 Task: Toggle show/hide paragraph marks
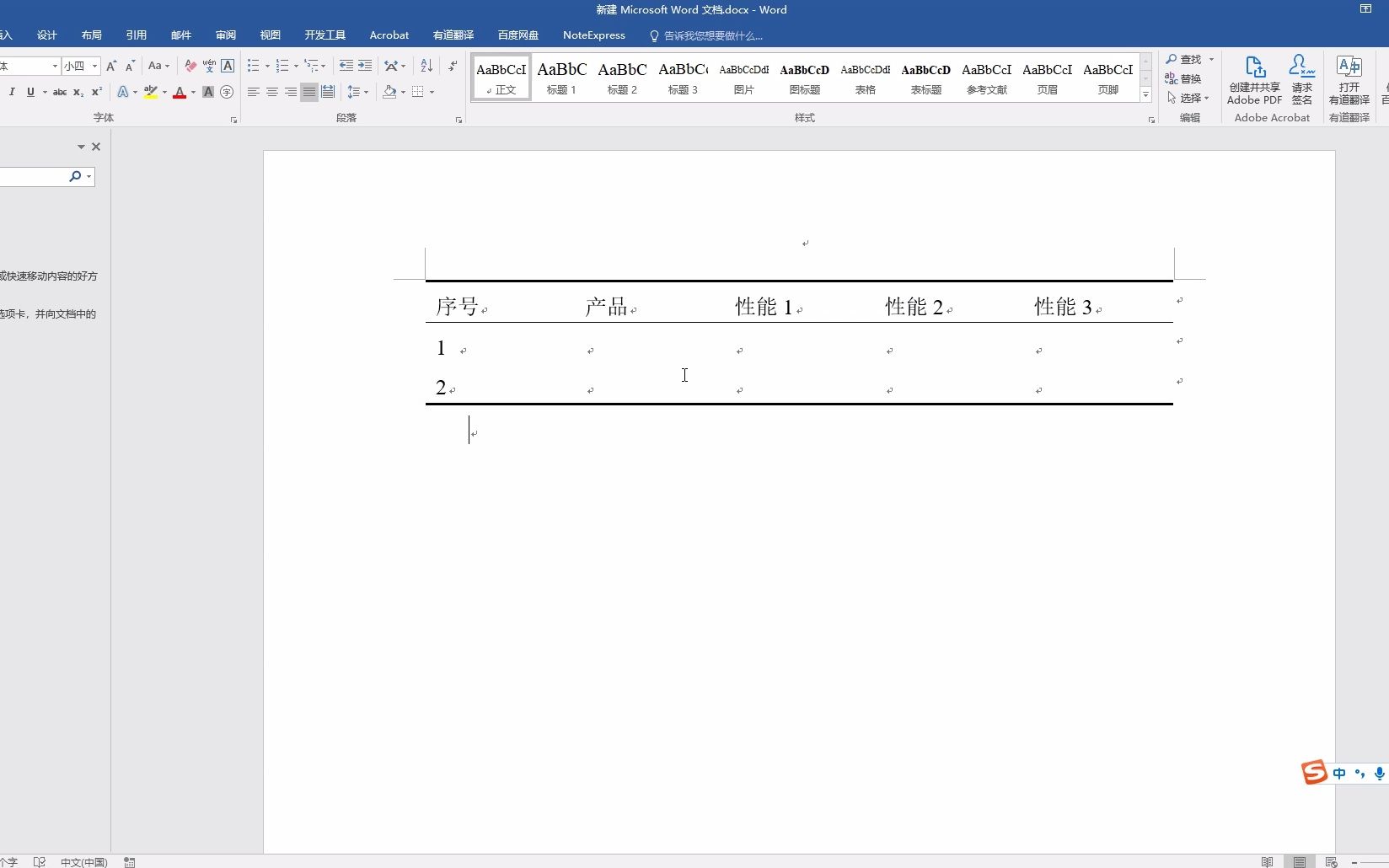[453, 66]
